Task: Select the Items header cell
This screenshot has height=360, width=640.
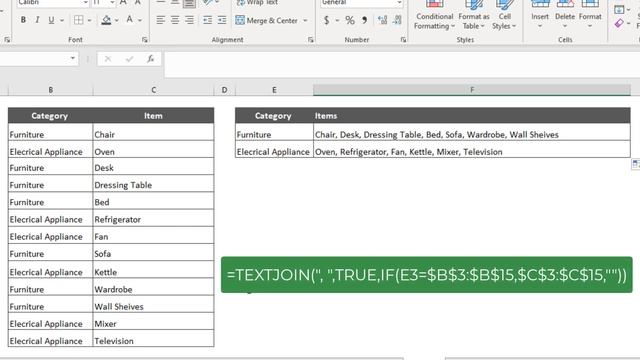Action: [x=472, y=116]
